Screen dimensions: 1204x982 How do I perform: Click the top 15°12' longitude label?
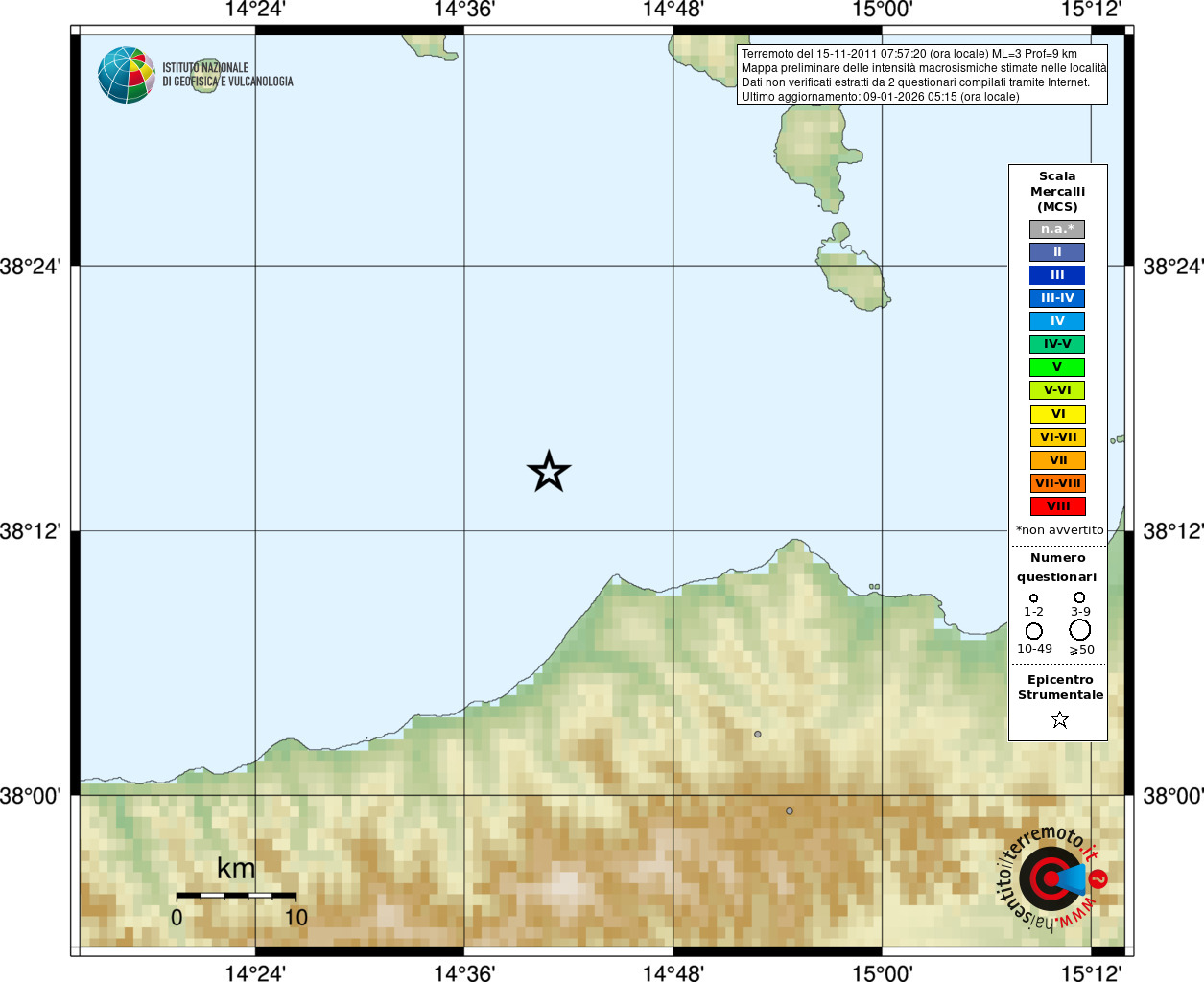pyautogui.click(x=1091, y=10)
